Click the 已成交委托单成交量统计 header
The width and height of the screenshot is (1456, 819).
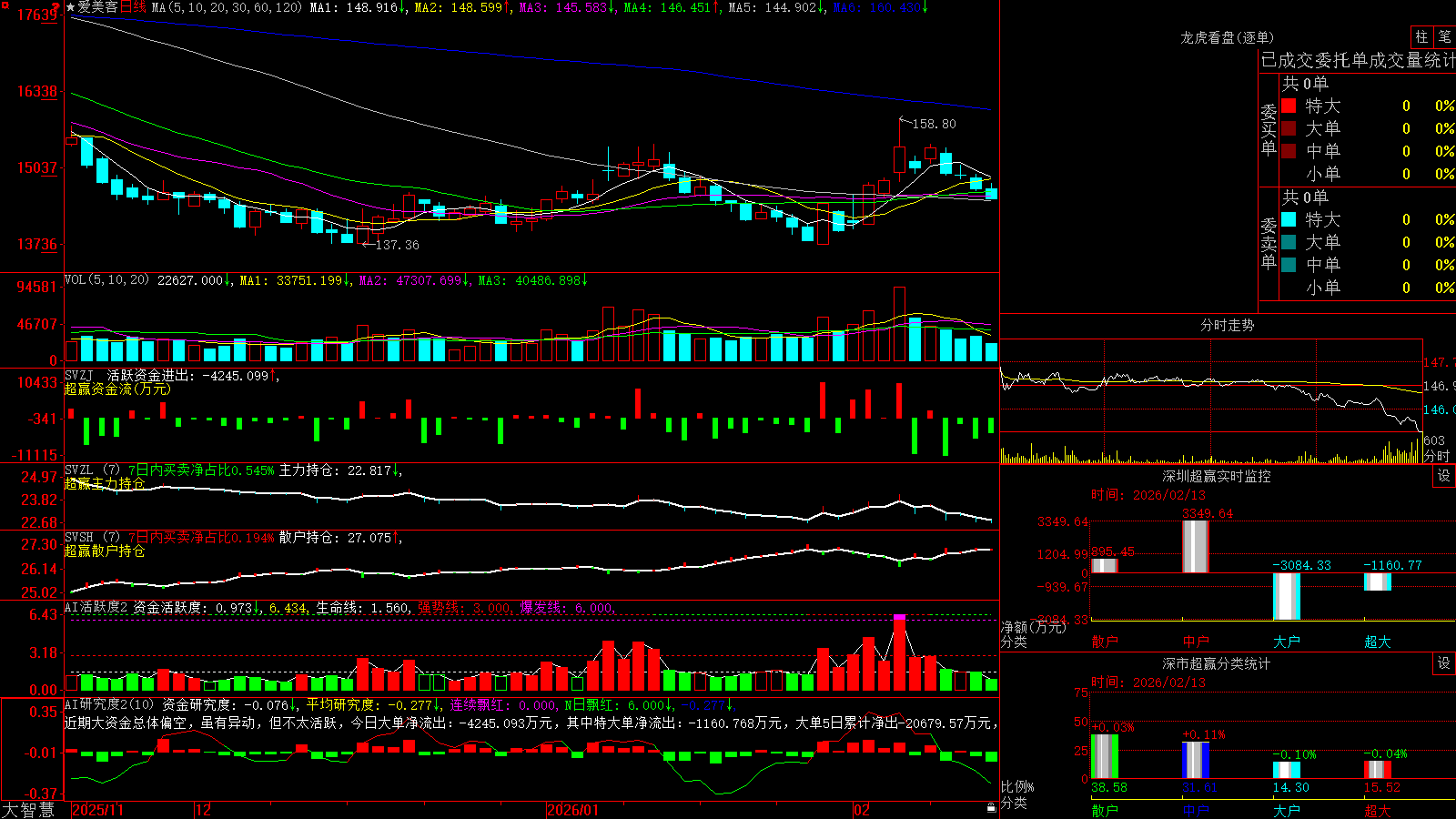(x=1358, y=60)
